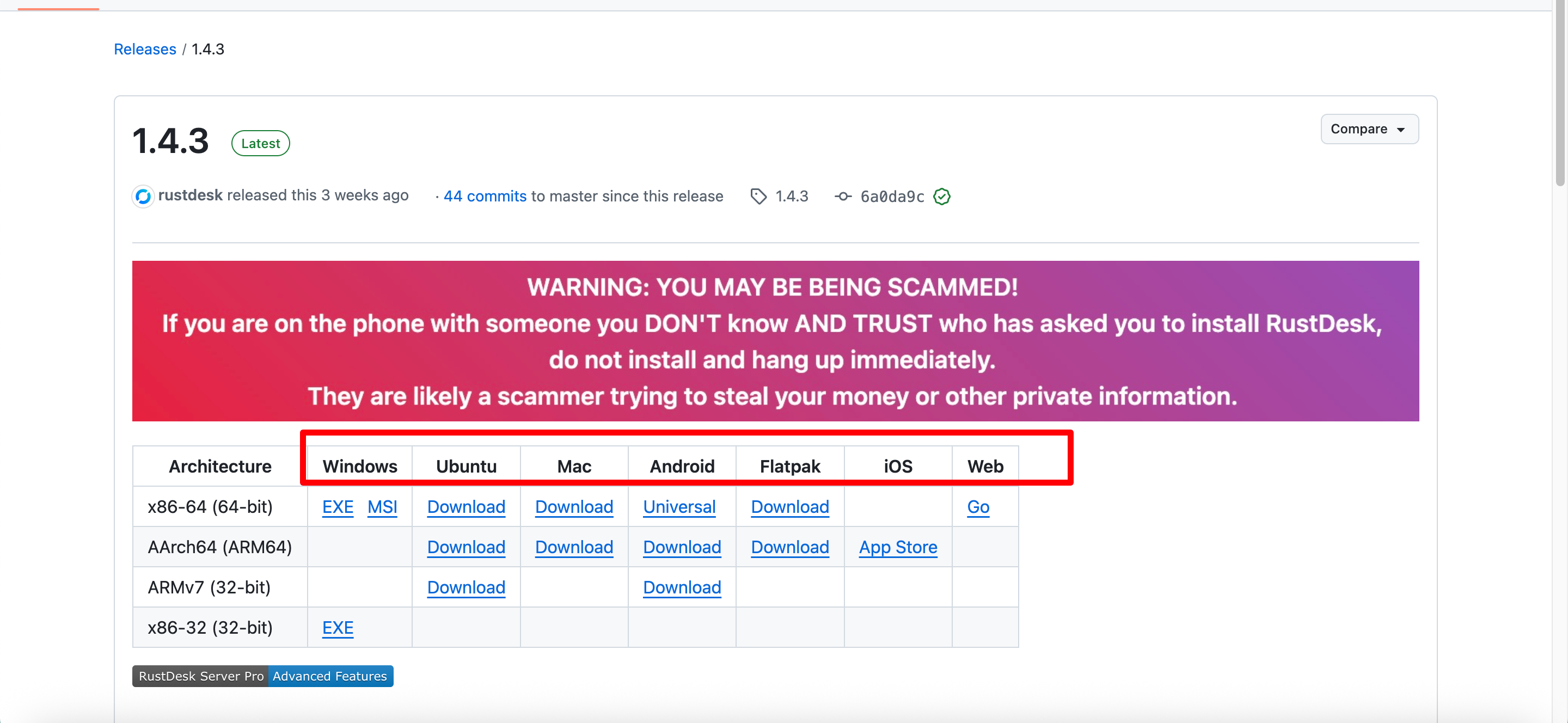
Task: Get the Android Universal build
Action: [x=679, y=506]
